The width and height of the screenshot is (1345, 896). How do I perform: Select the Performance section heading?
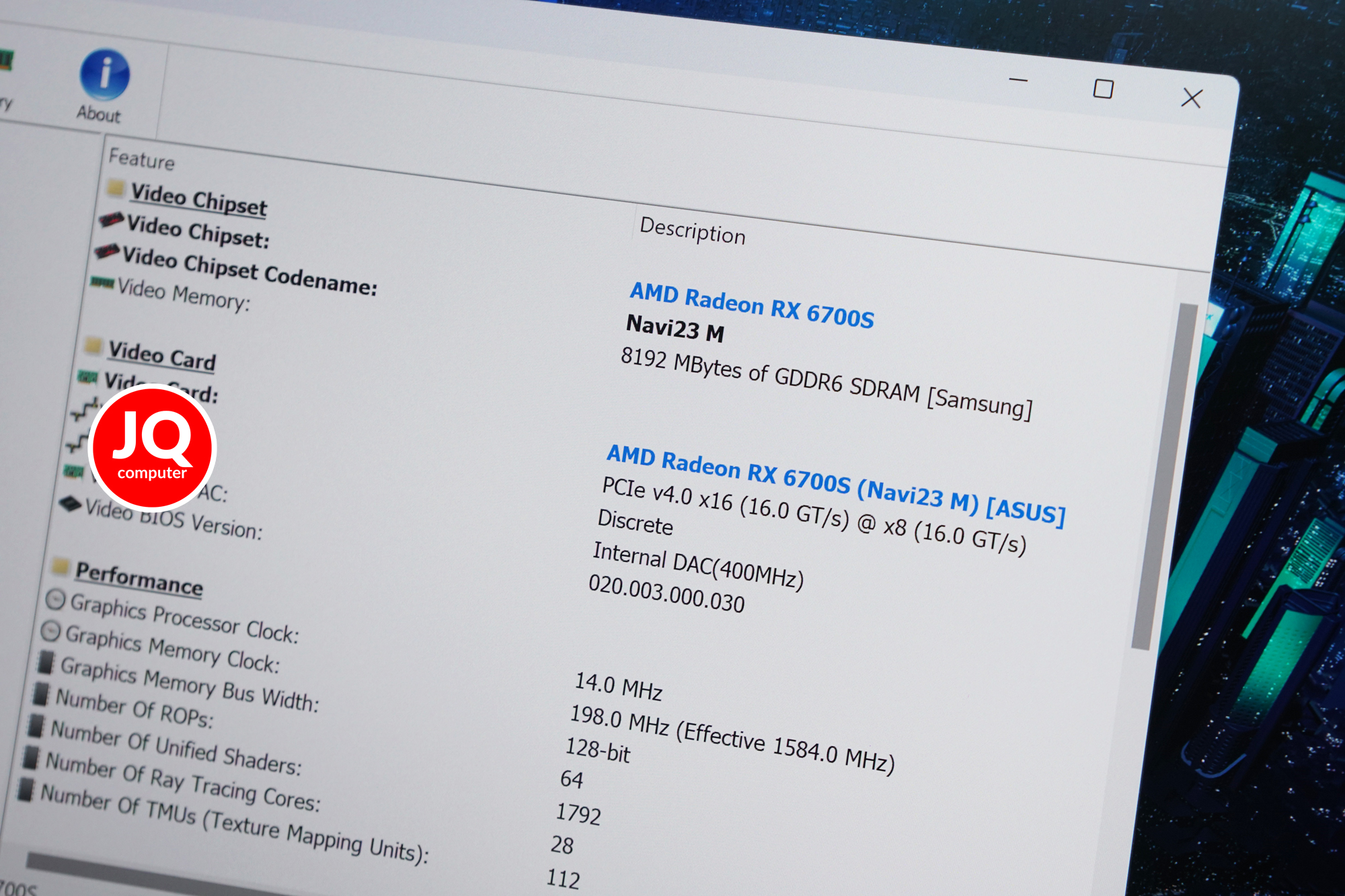pos(139,579)
